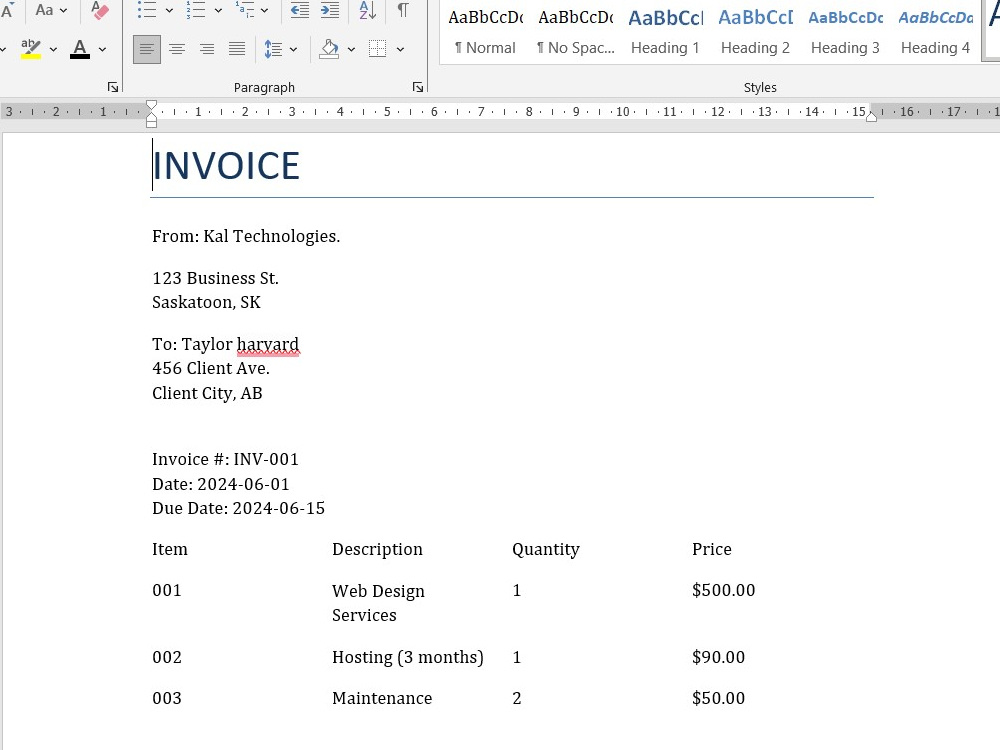Viewport: 1000px width, 750px height.
Task: Click the misspelled word 'harvard'
Action: [268, 345]
